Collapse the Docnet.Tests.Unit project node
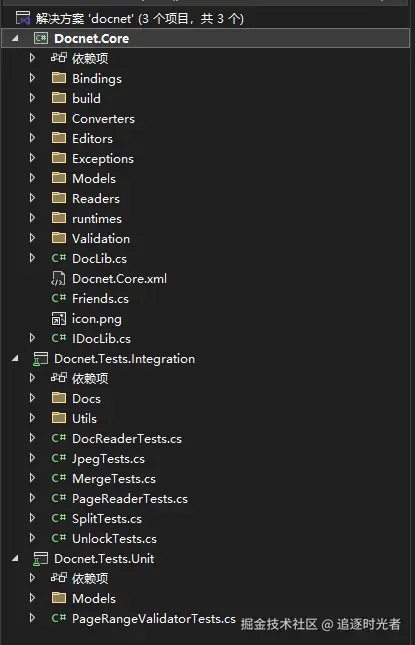415x645 pixels. point(15,559)
